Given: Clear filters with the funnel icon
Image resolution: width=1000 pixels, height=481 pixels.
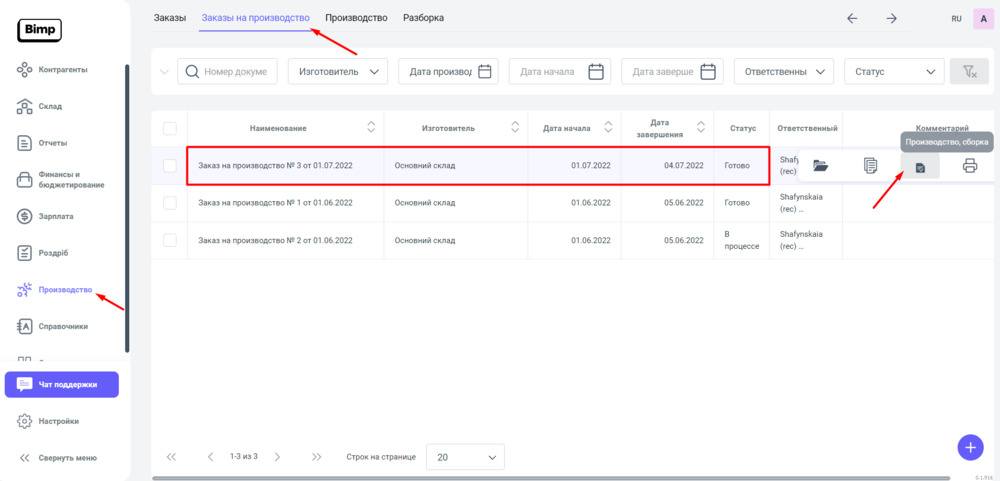Looking at the screenshot, I should (968, 71).
